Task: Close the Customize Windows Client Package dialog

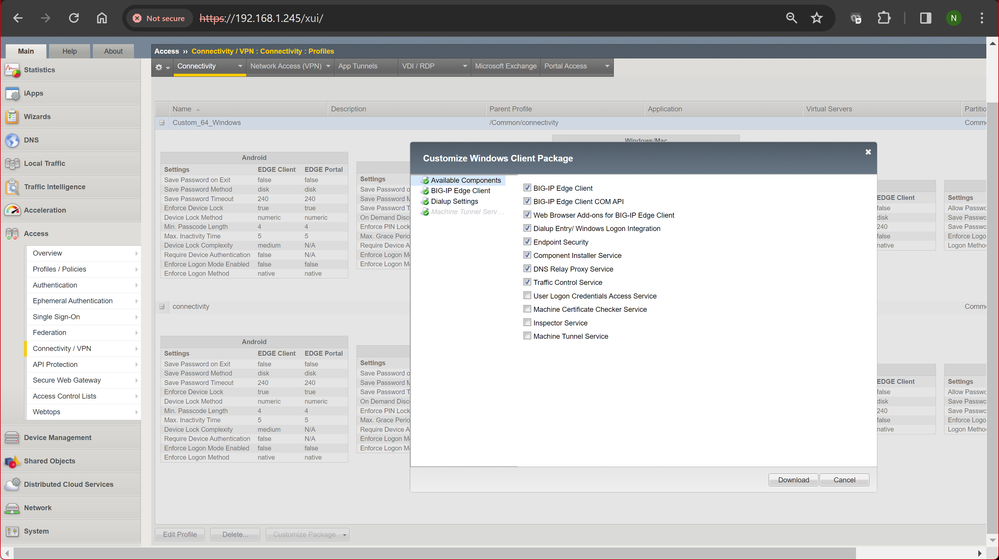Action: [868, 152]
